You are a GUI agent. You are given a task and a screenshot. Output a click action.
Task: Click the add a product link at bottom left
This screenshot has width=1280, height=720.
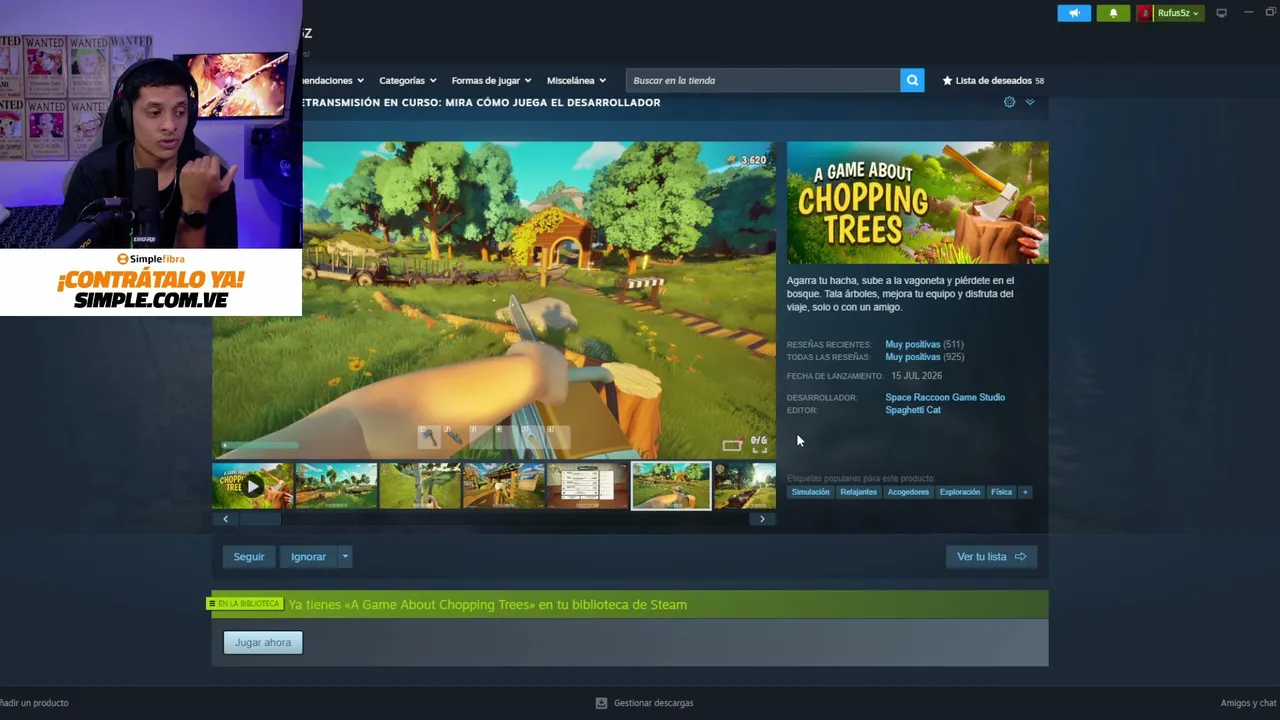point(34,703)
